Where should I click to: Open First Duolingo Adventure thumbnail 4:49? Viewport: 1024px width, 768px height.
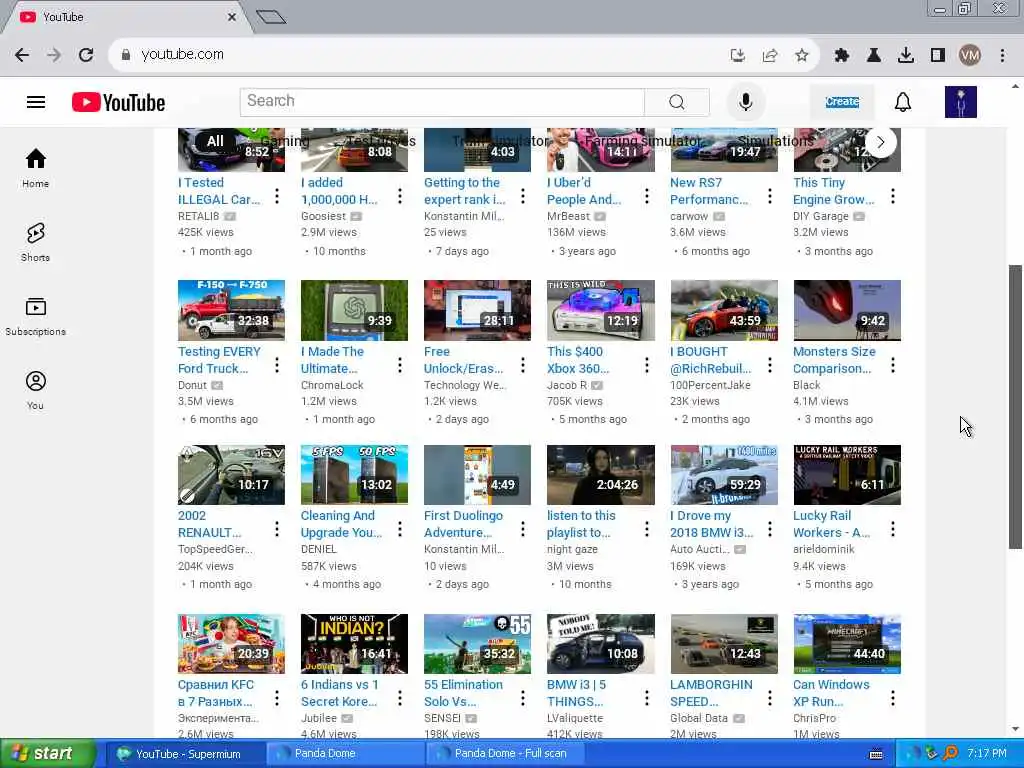tap(477, 475)
